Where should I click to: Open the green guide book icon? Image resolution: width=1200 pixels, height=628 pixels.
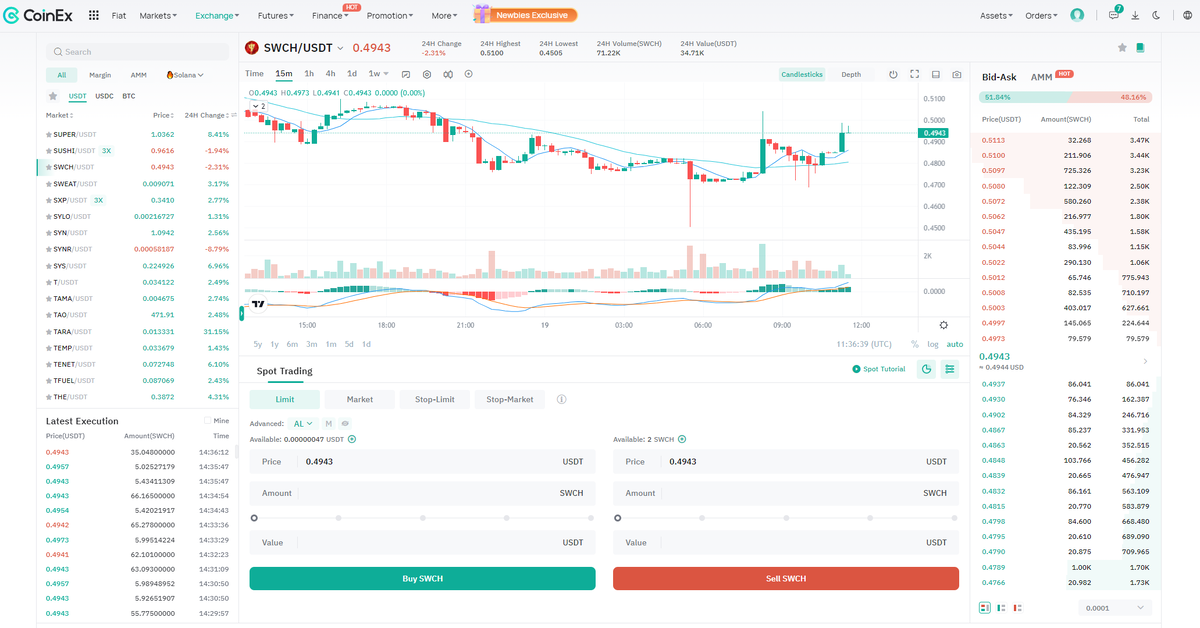pos(1140,48)
